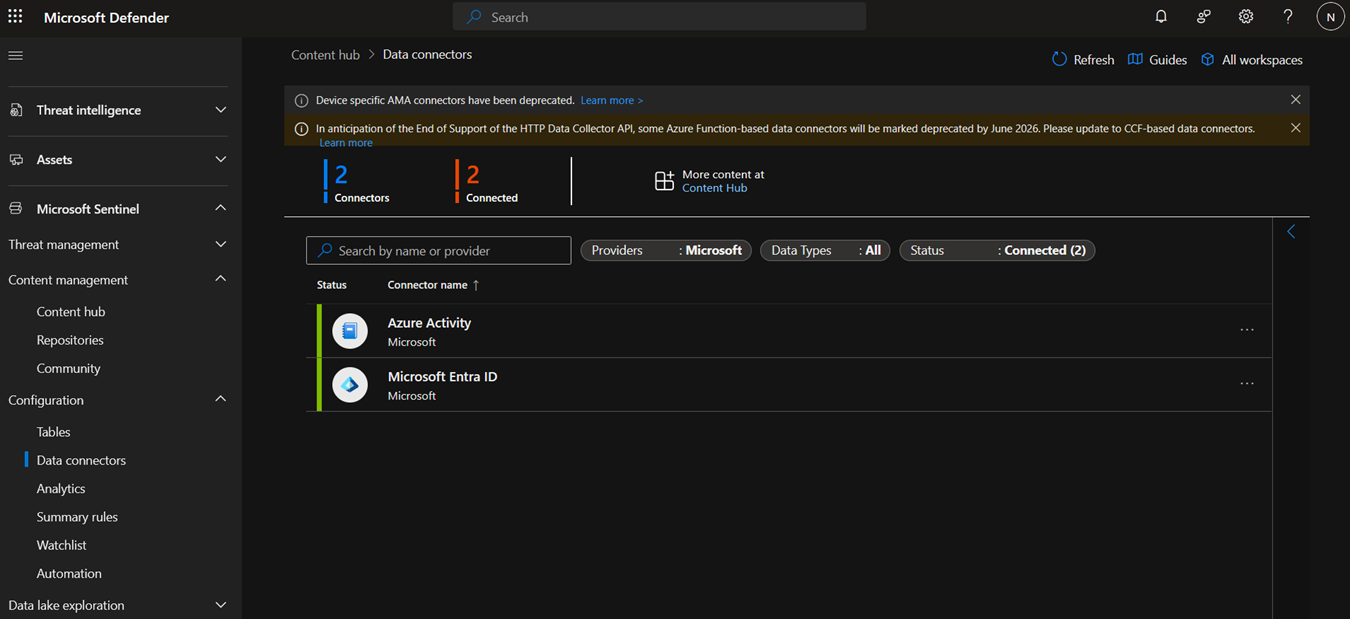Click the Refresh icon
The width and height of the screenshot is (1350, 619).
pos(1059,59)
